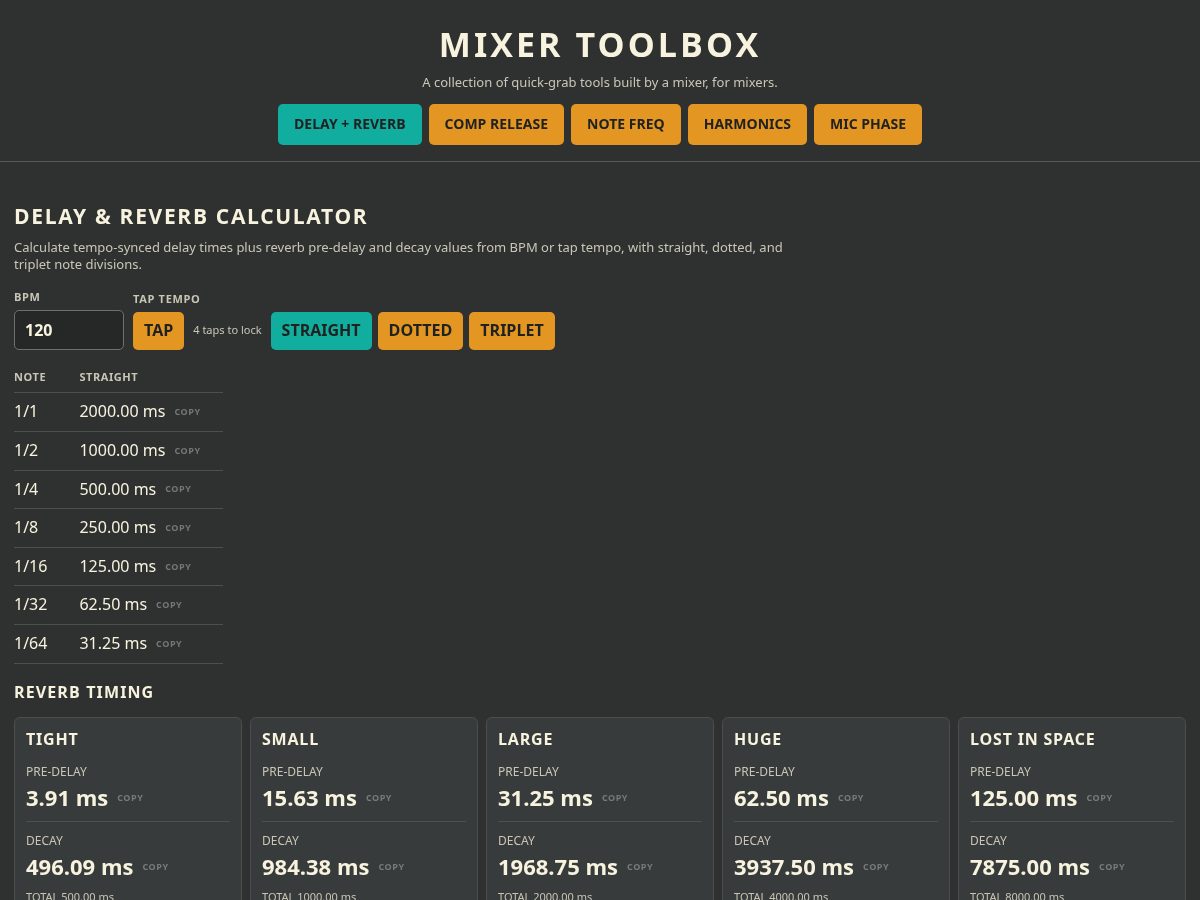1200x900 pixels.
Task: Copy the 1/4 delay value 500.00 ms
Action: (178, 489)
